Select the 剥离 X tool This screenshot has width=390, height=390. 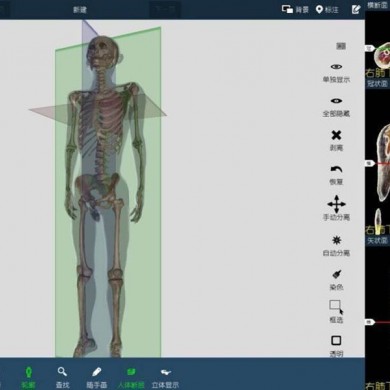[336, 135]
